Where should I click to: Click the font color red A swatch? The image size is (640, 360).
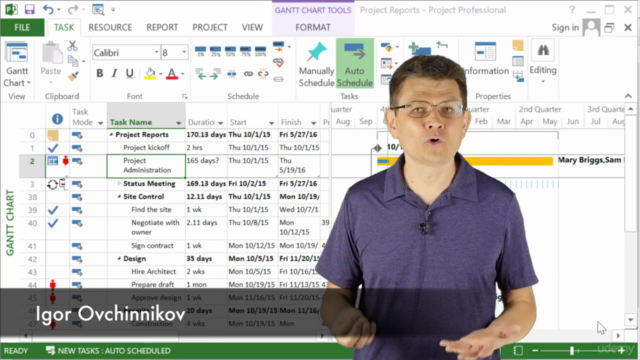coord(172,74)
